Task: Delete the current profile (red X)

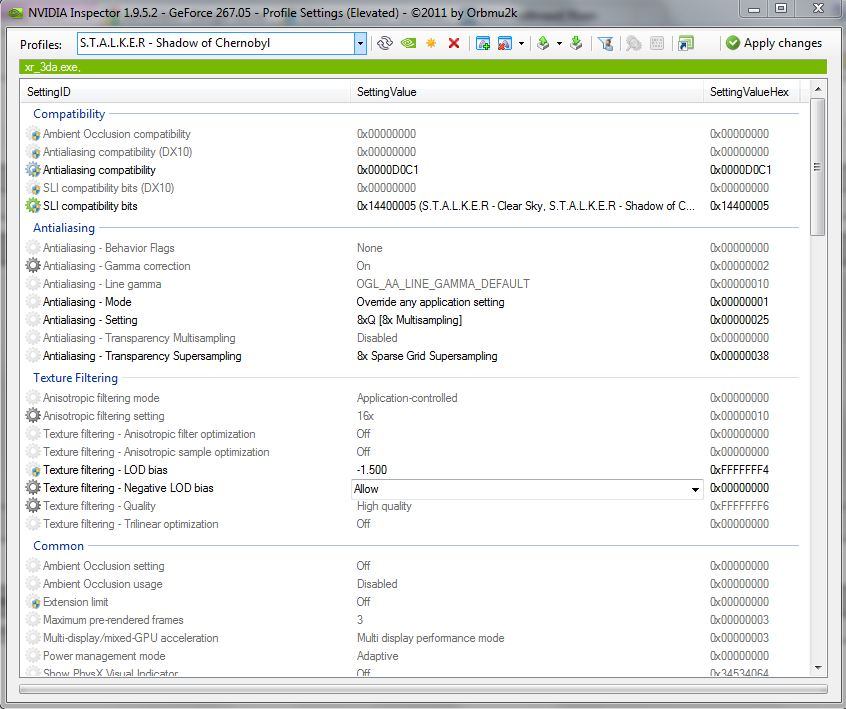Action: pos(454,43)
